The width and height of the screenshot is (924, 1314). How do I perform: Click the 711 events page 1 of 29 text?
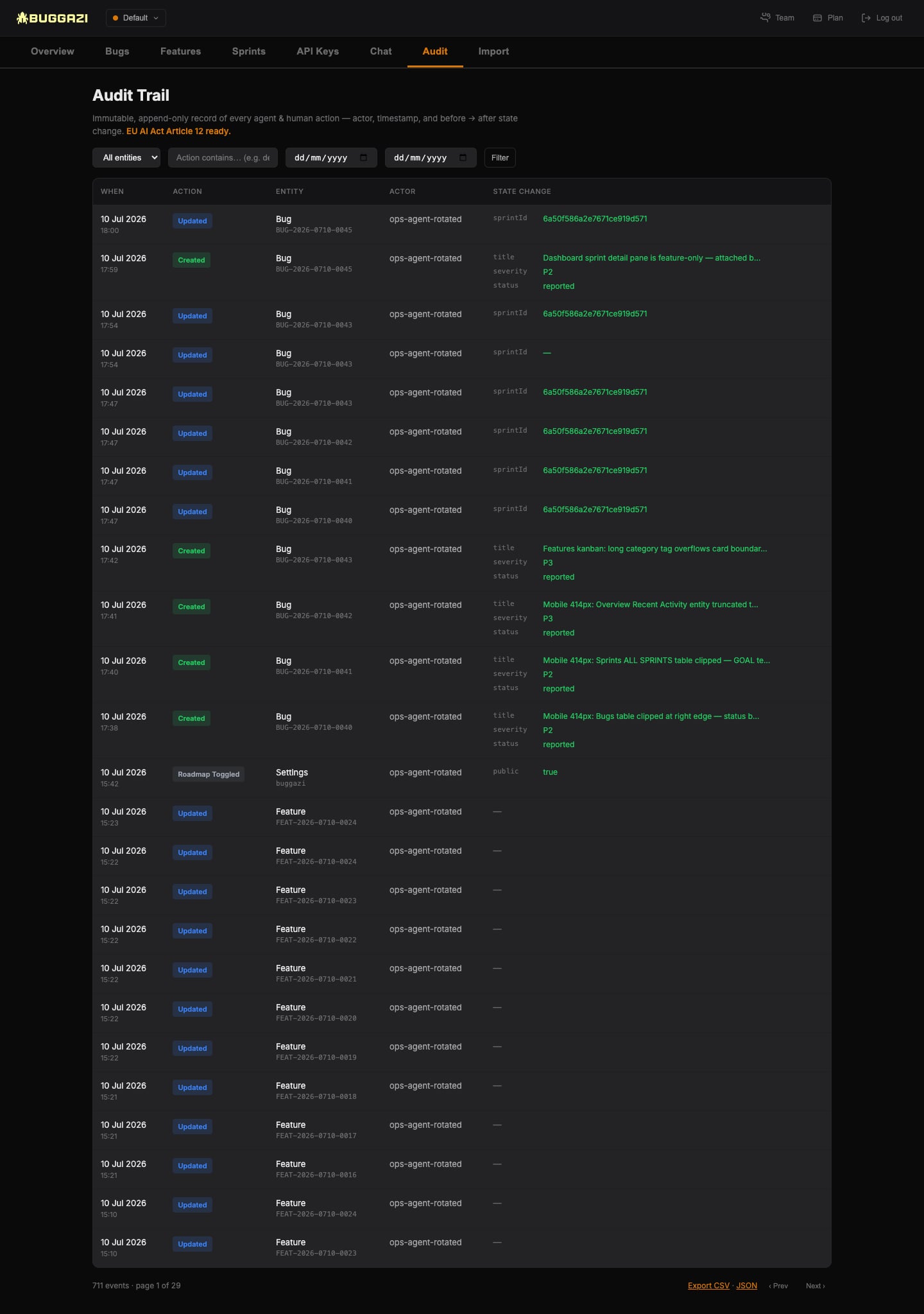point(137,1286)
